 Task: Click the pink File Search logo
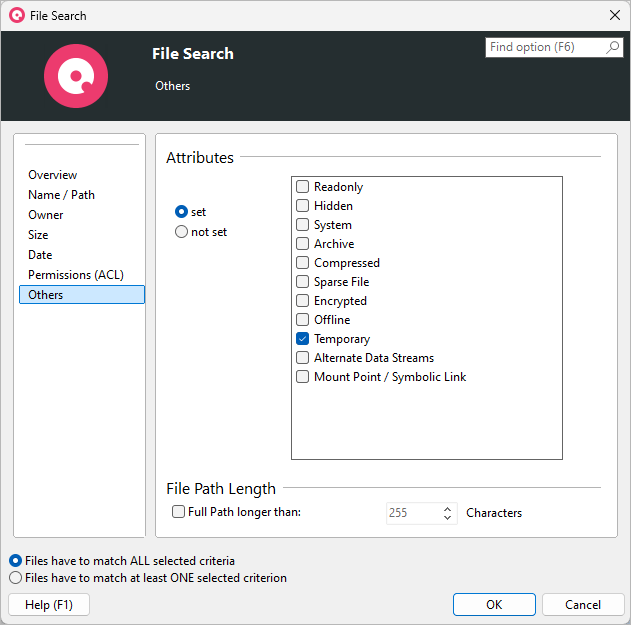[x=76, y=76]
